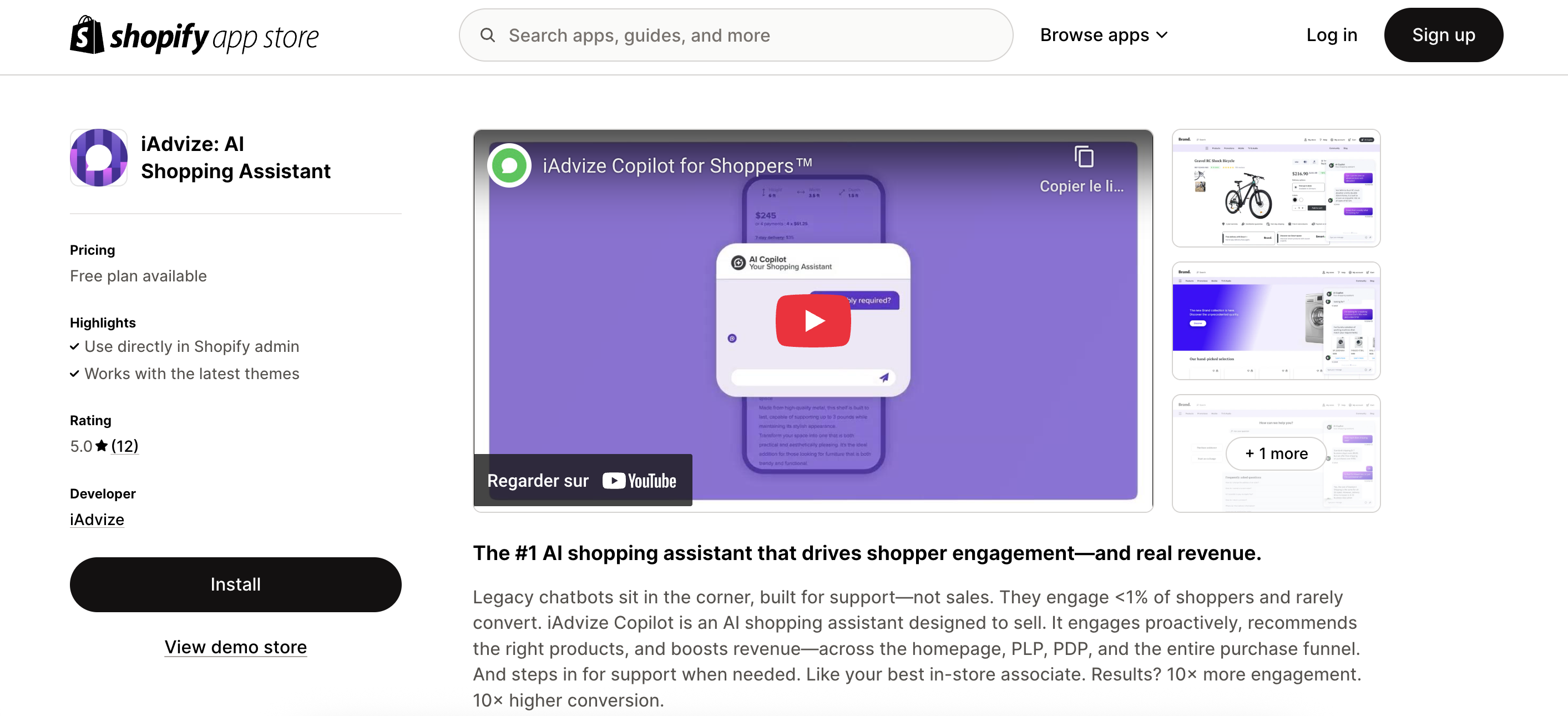
Task: Play the YouTube video with red button
Action: pyautogui.click(x=813, y=320)
